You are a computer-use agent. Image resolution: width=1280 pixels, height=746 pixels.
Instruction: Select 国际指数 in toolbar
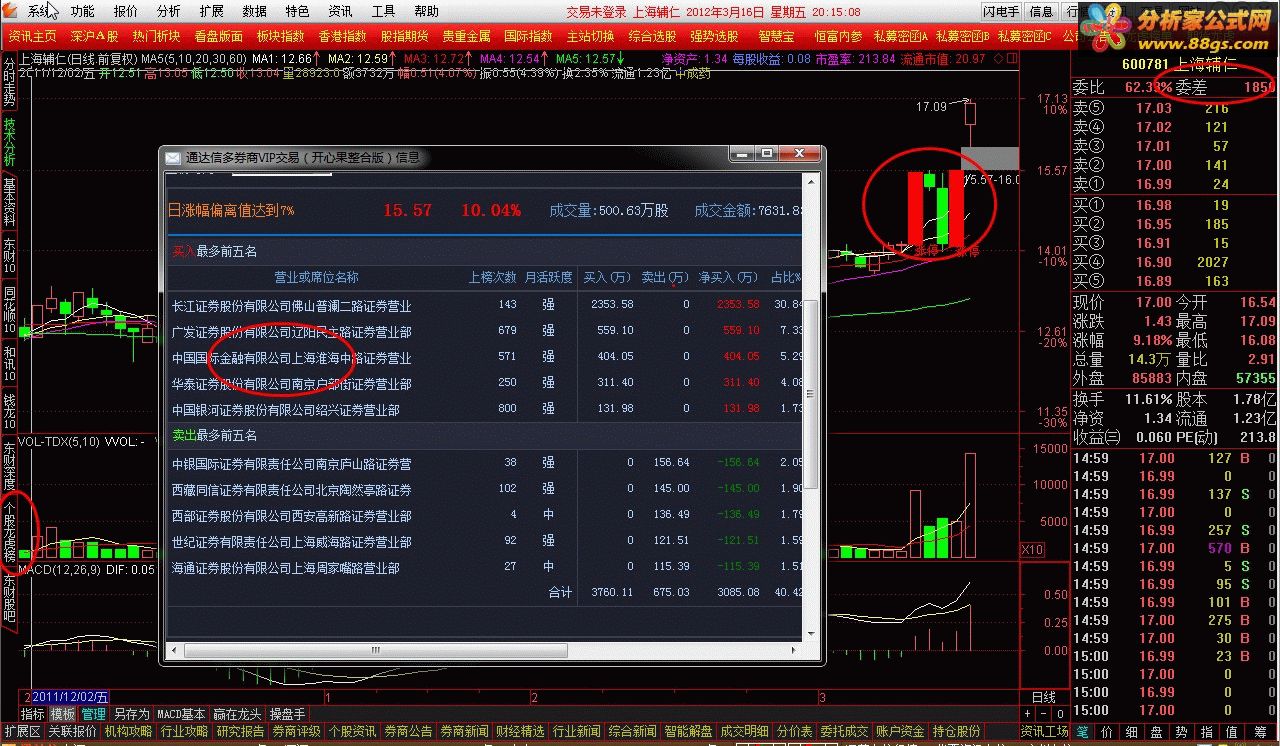tap(528, 36)
